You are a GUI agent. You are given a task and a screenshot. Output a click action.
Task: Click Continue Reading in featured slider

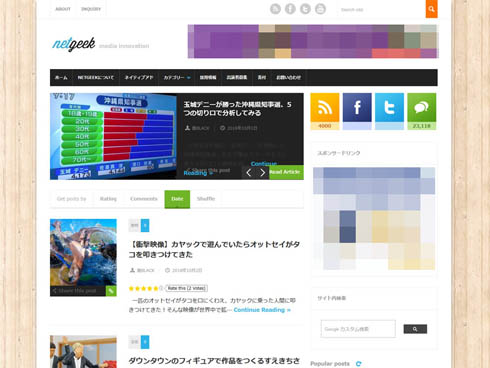coord(230,168)
